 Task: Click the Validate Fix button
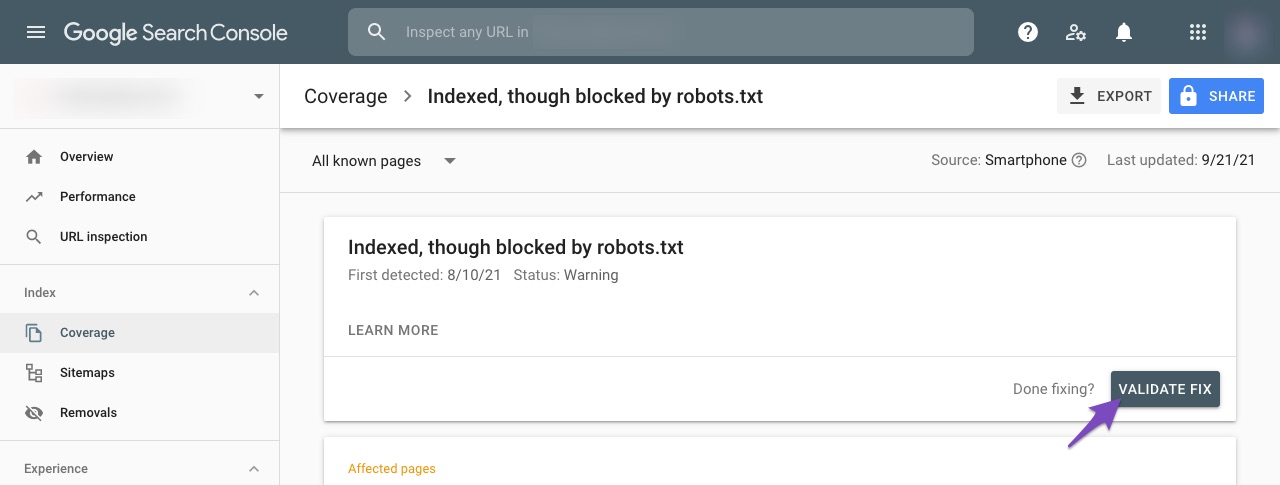pyautogui.click(x=1165, y=389)
